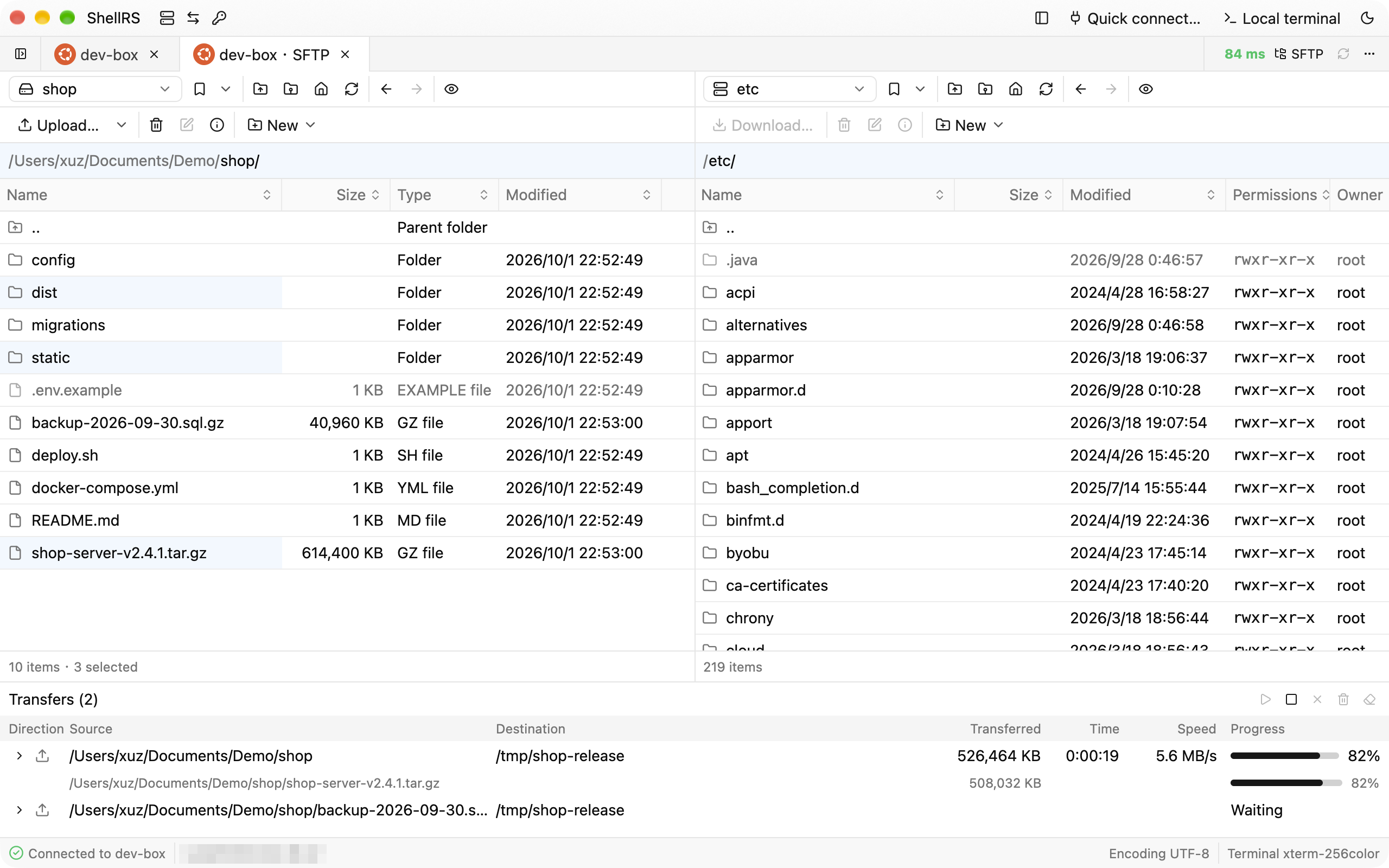
Task: Open Local terminal
Action: point(1282,18)
